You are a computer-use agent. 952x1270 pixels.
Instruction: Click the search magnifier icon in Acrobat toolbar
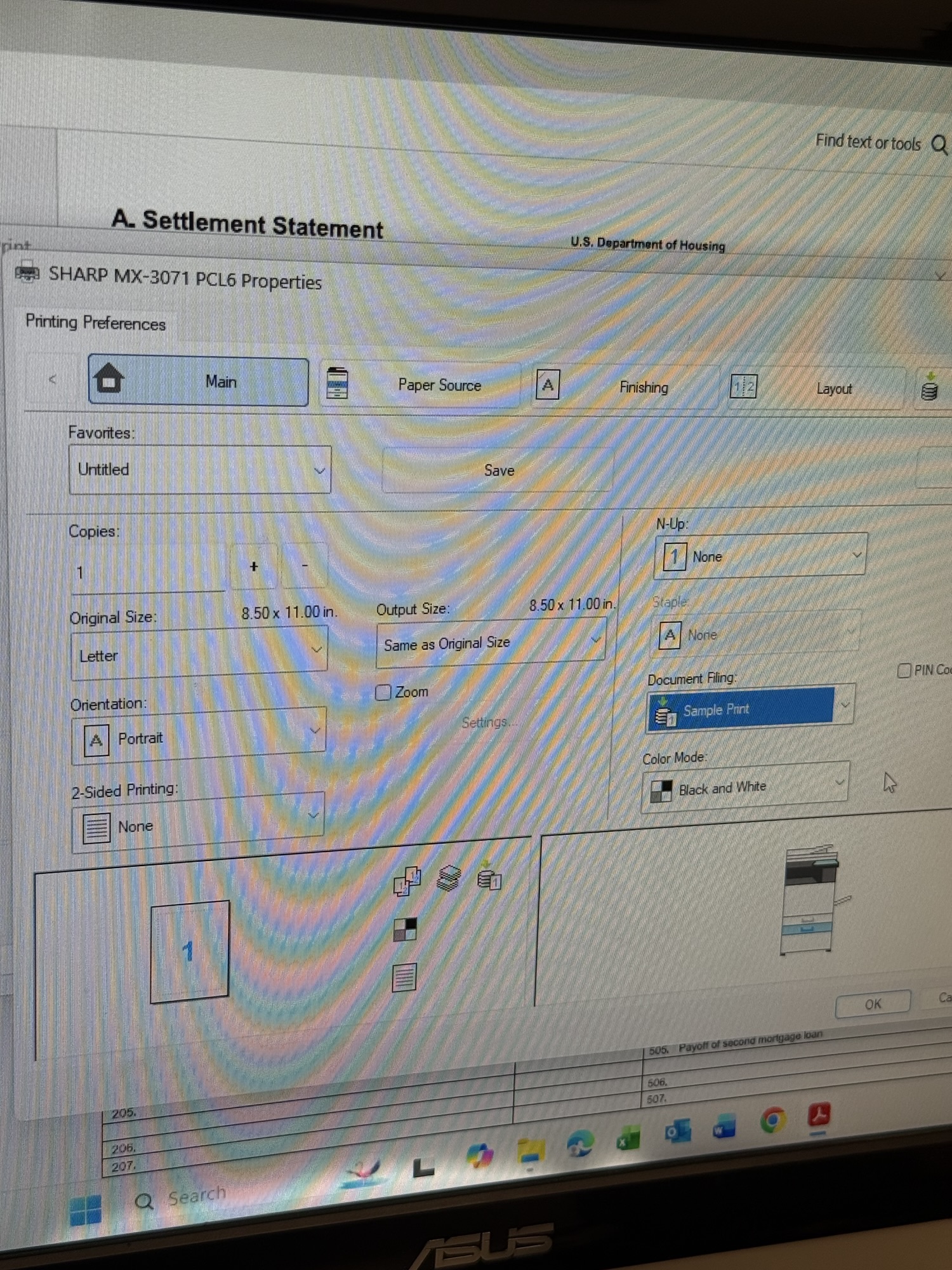click(x=939, y=145)
